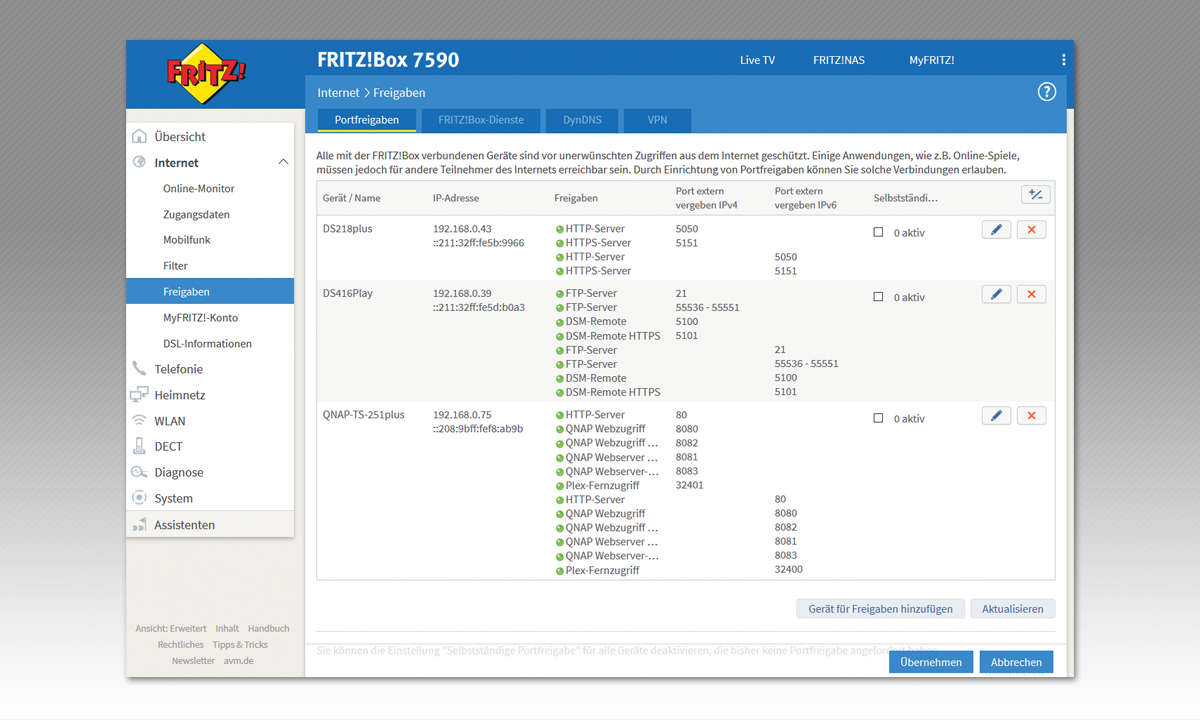Open the Newsletter footer link
This screenshot has height=720, width=1200.
[193, 661]
